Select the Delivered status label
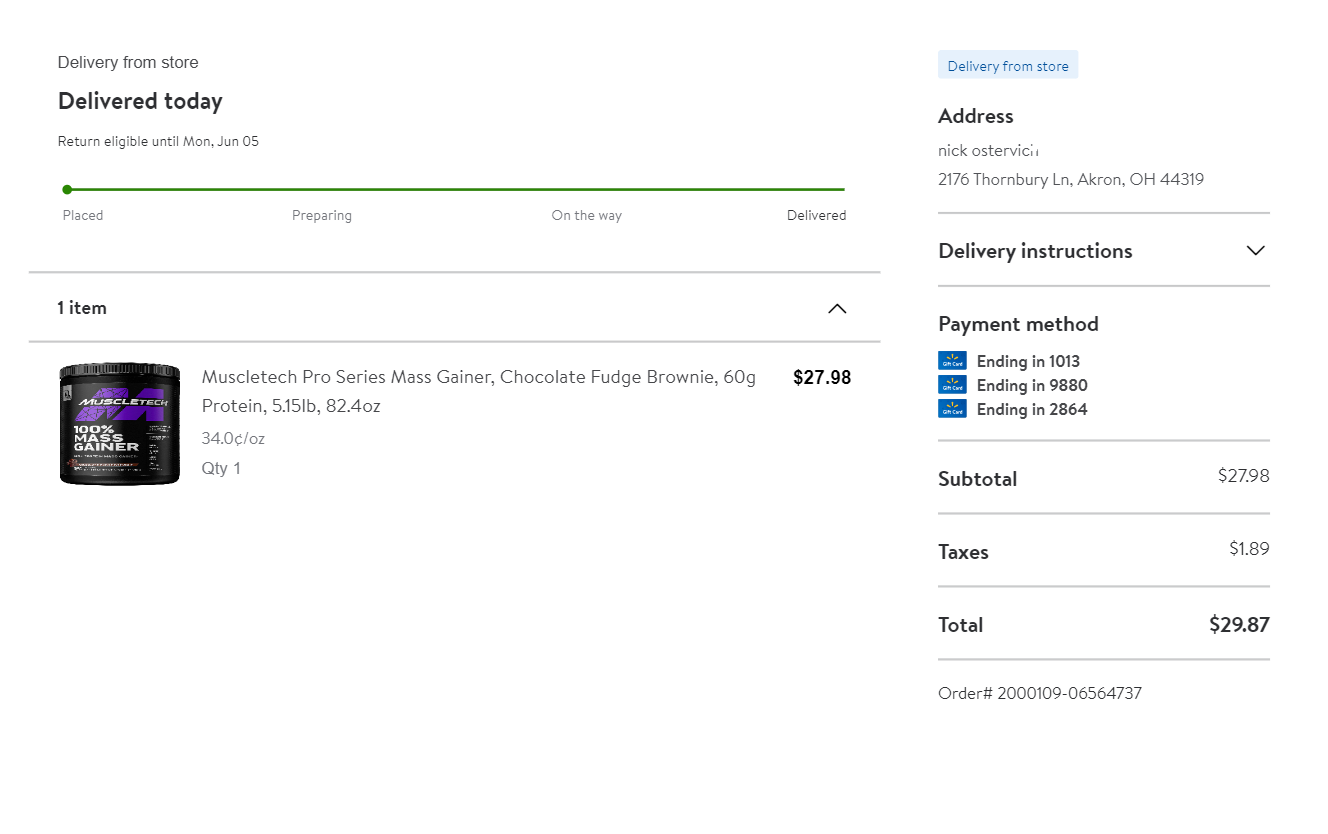Image resolution: width=1328 pixels, height=834 pixels. coord(816,215)
